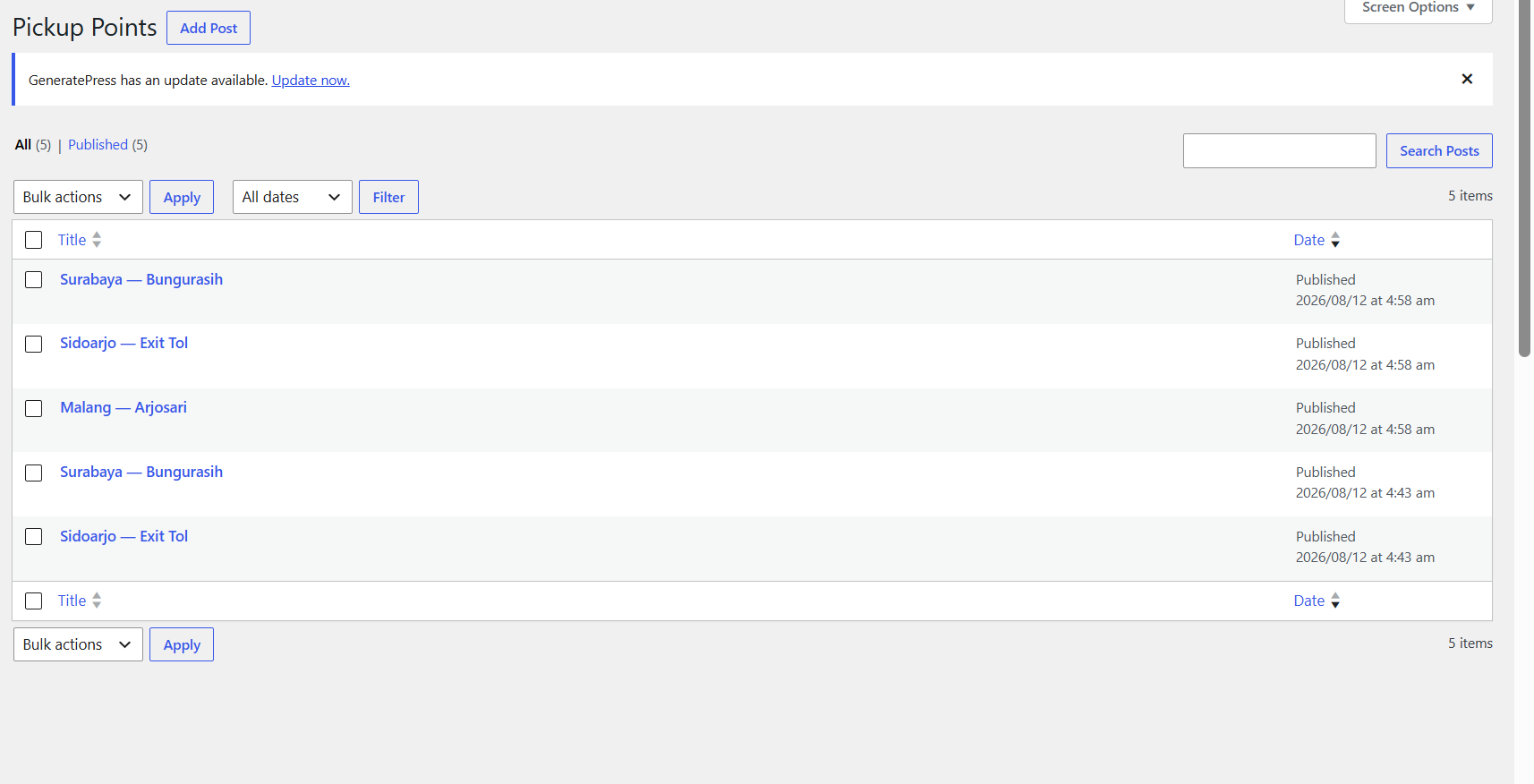Click footer Date sort arrow
The image size is (1534, 784).
click(1335, 601)
